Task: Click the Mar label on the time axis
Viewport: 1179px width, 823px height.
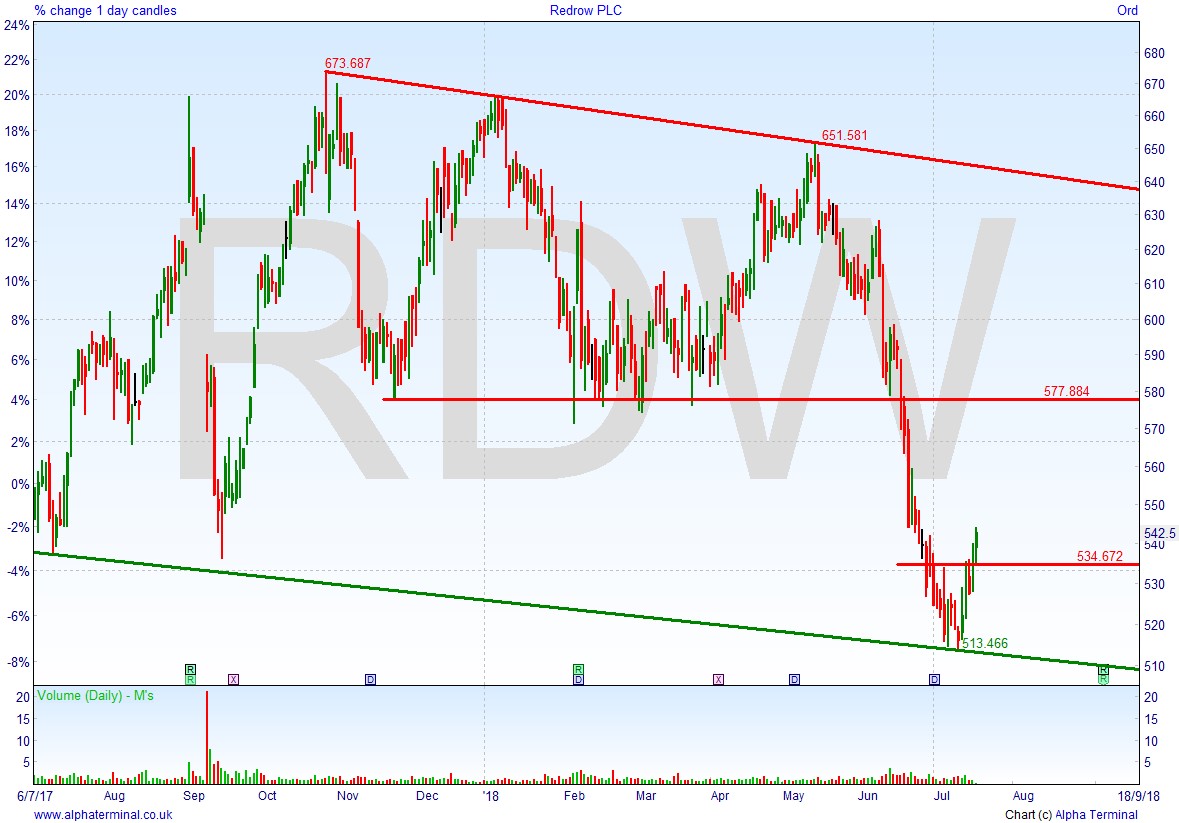Action: (646, 795)
